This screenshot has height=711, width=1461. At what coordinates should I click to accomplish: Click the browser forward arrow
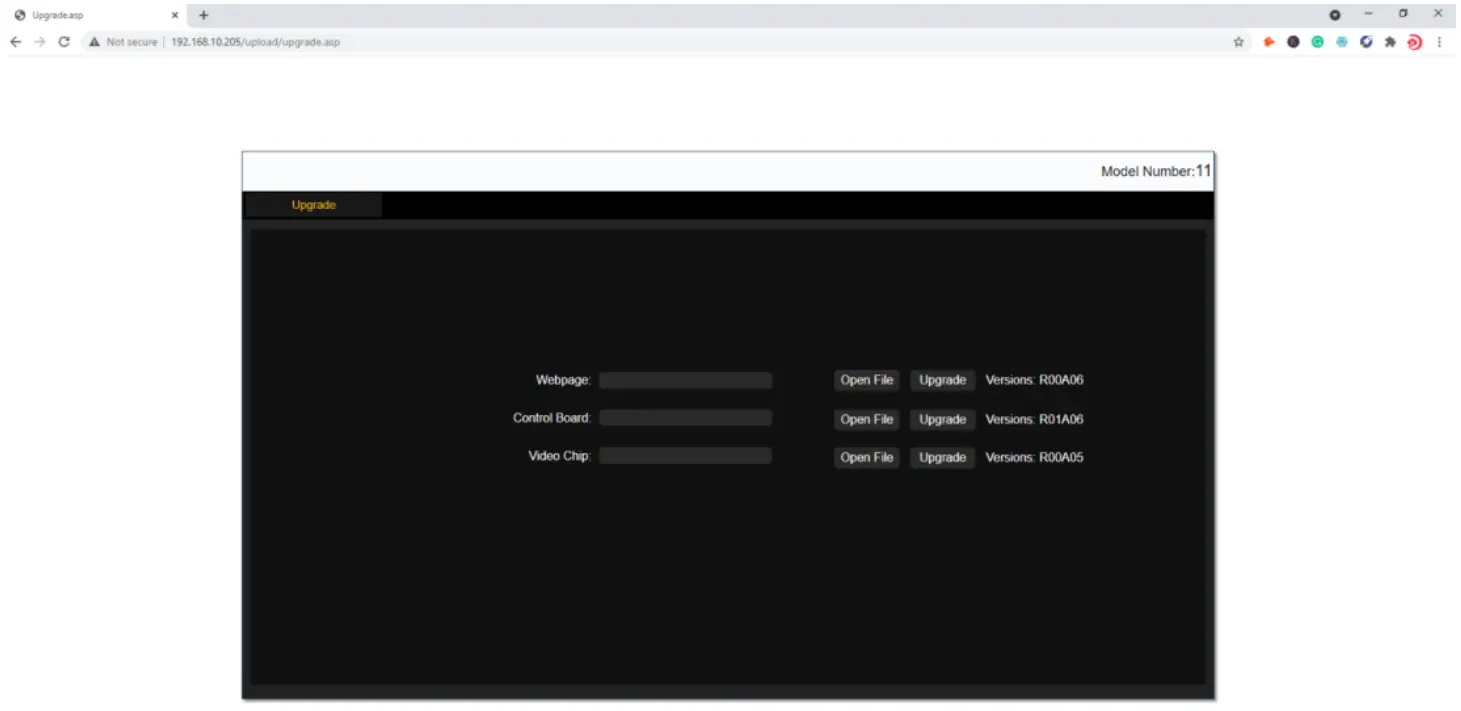[40, 42]
